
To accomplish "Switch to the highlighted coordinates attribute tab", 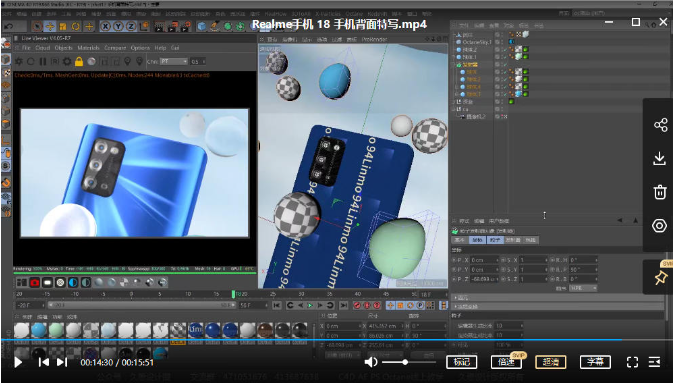I will [x=477, y=240].
